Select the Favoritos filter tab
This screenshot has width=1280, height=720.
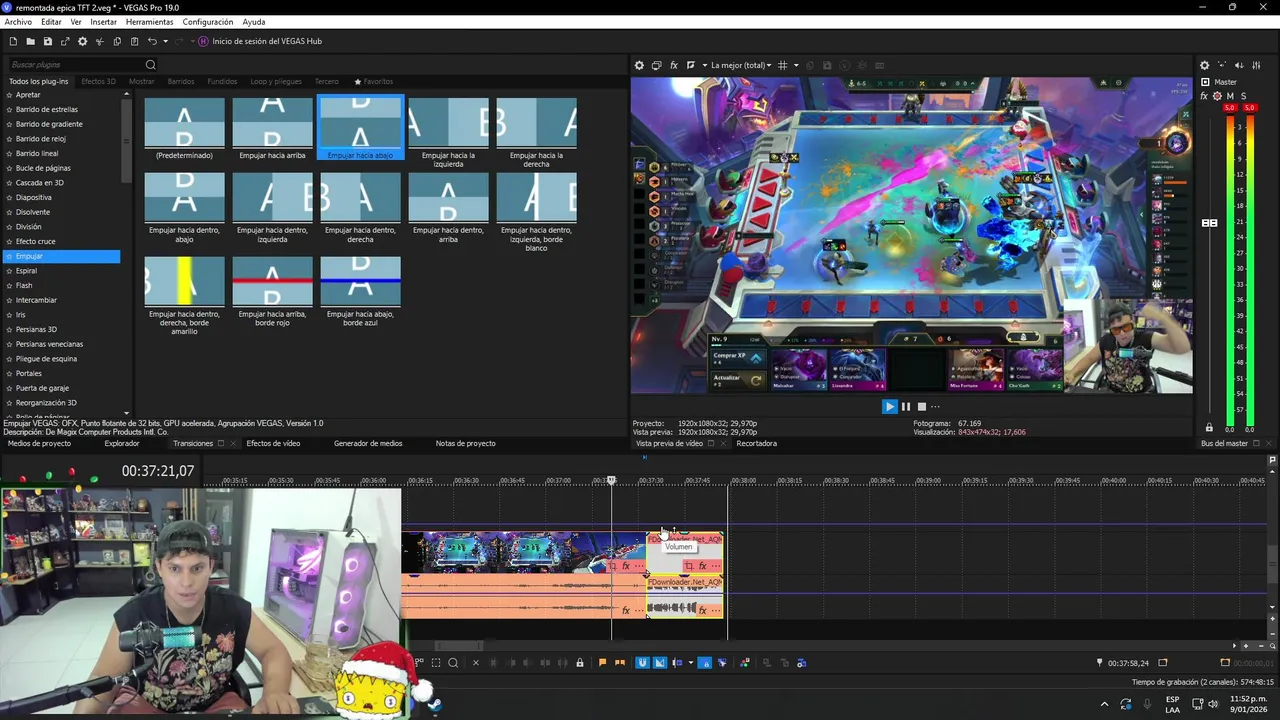[374, 81]
